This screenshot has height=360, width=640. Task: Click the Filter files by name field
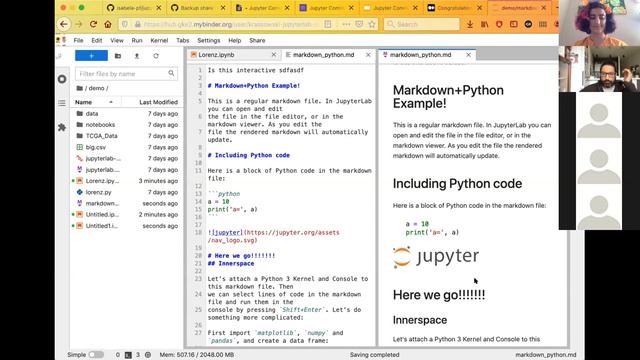click(126, 74)
